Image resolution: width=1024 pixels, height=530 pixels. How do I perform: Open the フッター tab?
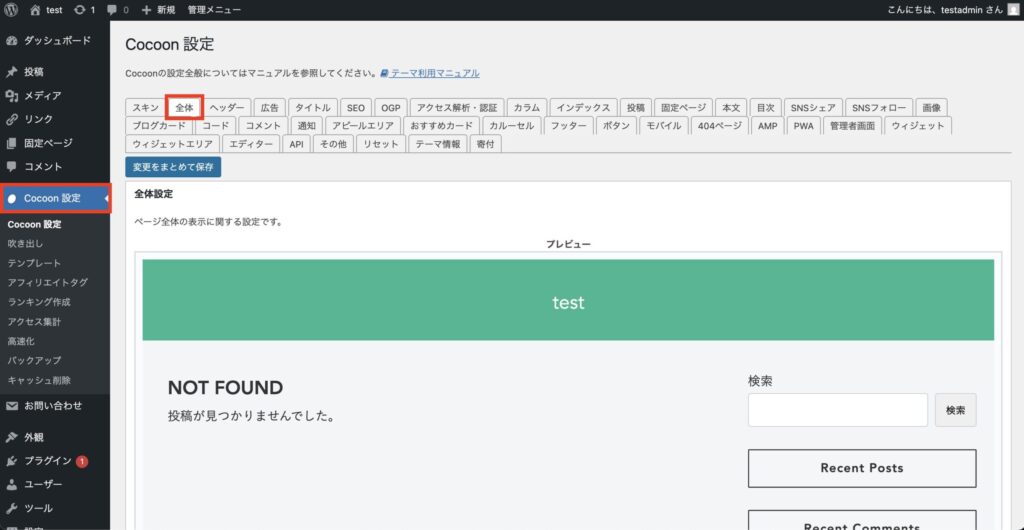[568, 126]
